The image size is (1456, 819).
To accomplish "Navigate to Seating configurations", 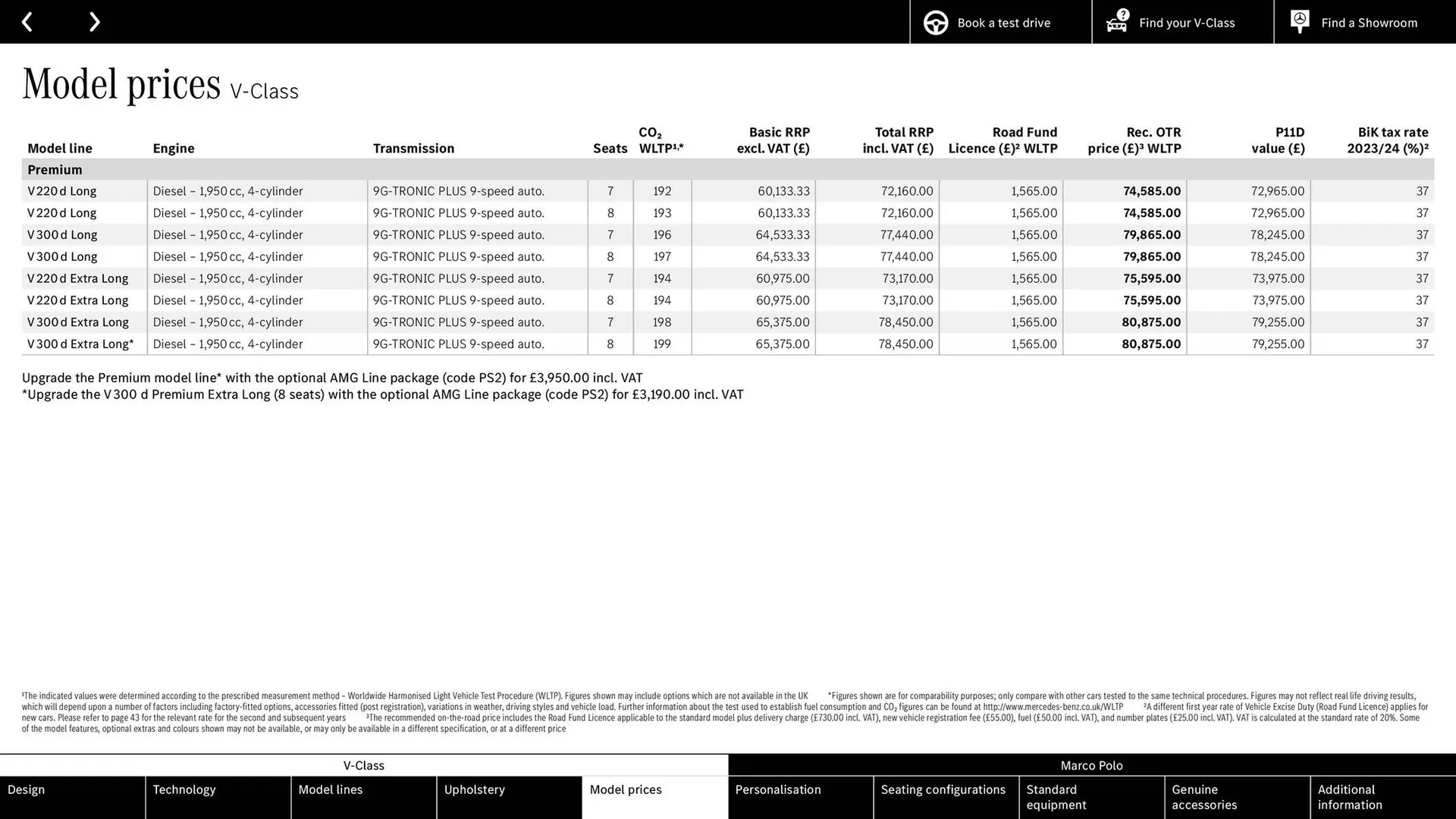I will pos(944,797).
